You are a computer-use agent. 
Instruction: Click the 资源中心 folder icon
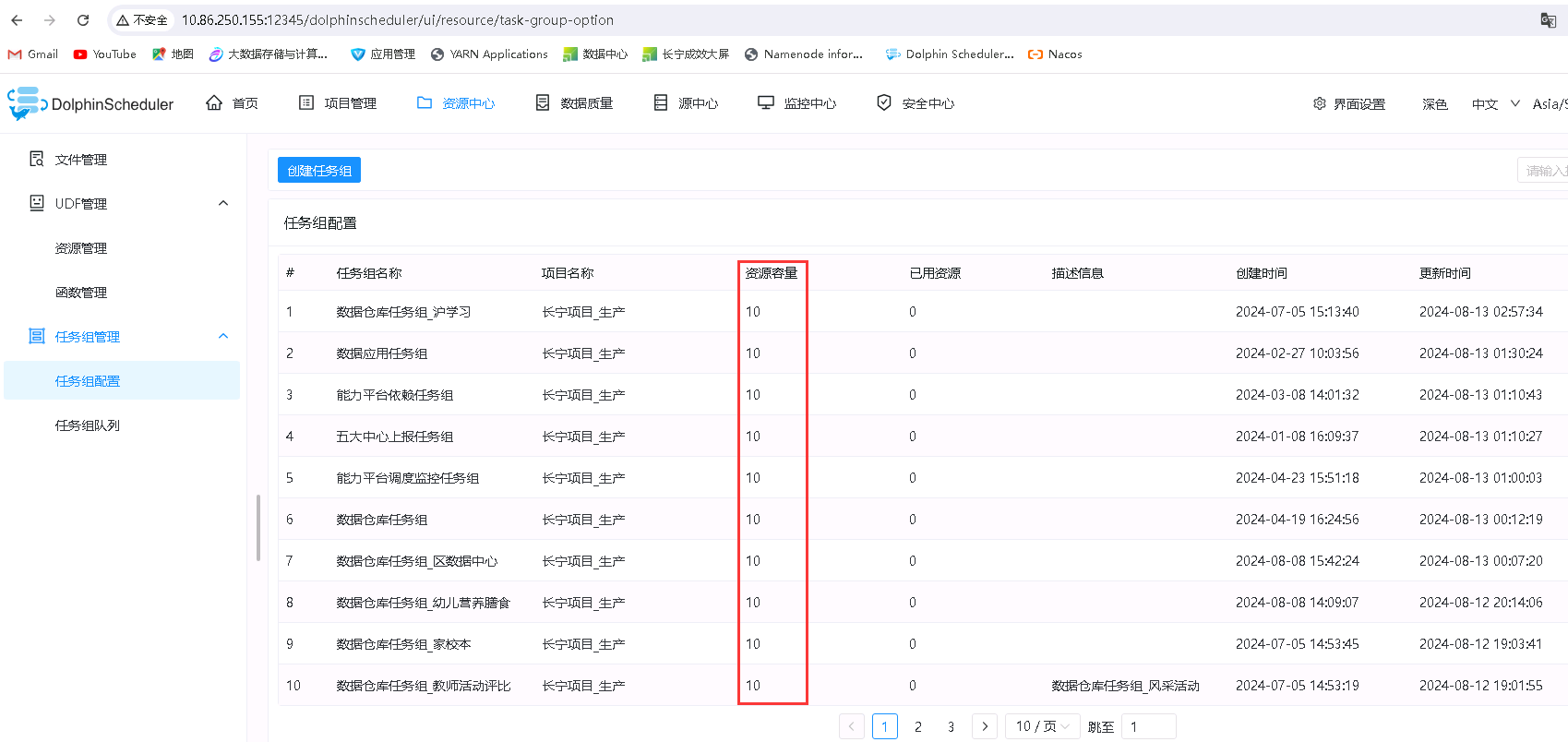425,103
